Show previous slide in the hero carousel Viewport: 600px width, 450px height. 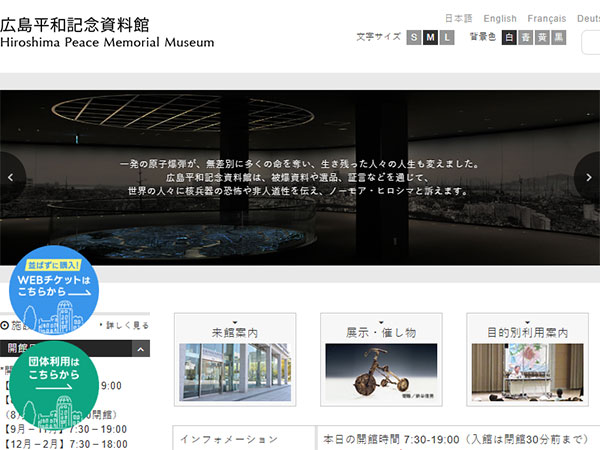tap(11, 177)
